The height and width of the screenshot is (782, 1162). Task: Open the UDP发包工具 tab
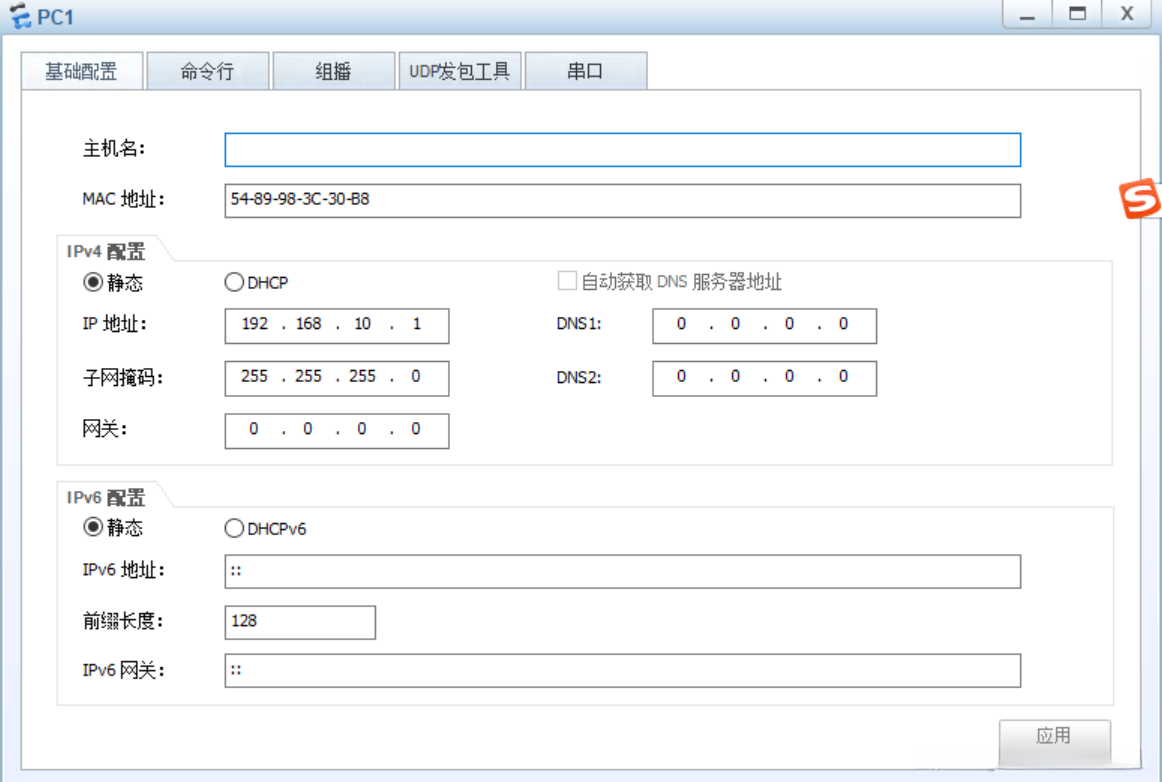point(459,71)
